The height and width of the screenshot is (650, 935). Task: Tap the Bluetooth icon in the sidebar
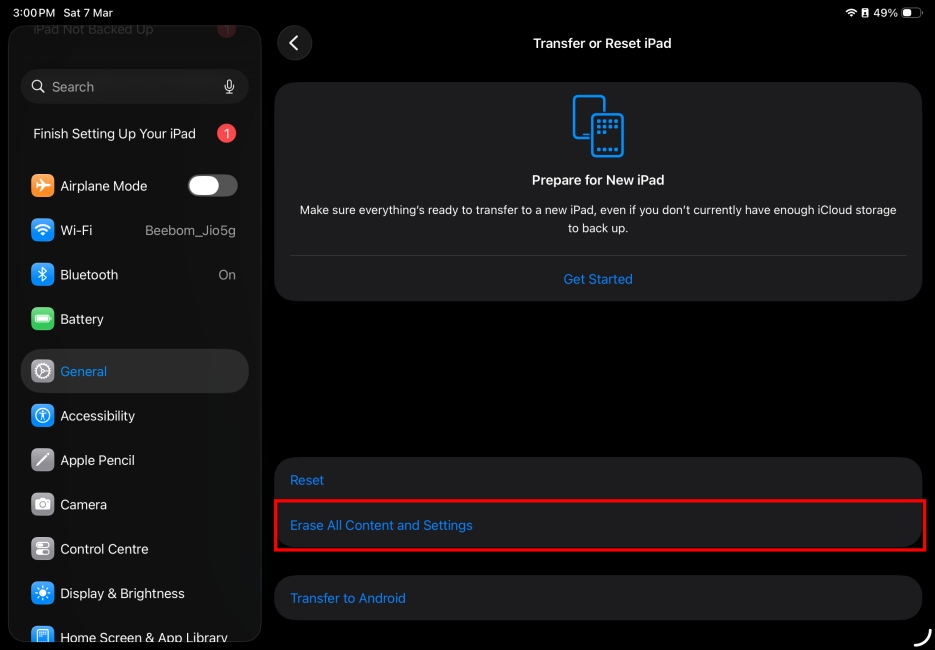pos(41,274)
